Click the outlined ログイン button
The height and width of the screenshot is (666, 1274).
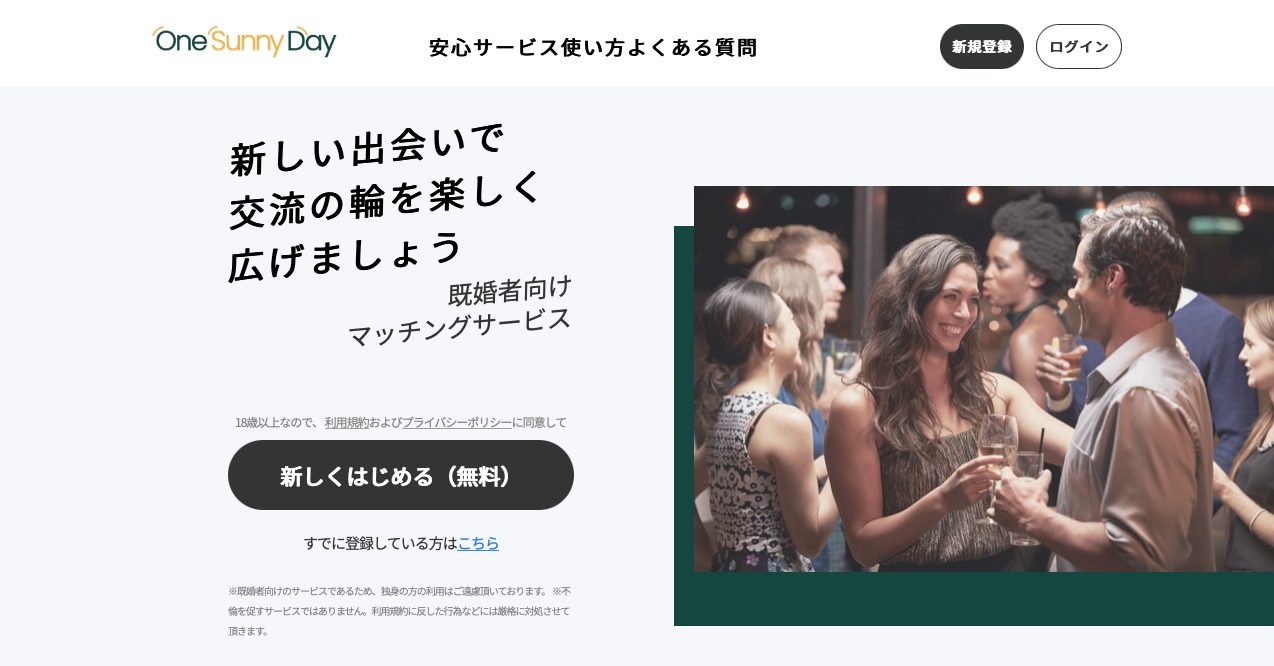tap(1079, 46)
